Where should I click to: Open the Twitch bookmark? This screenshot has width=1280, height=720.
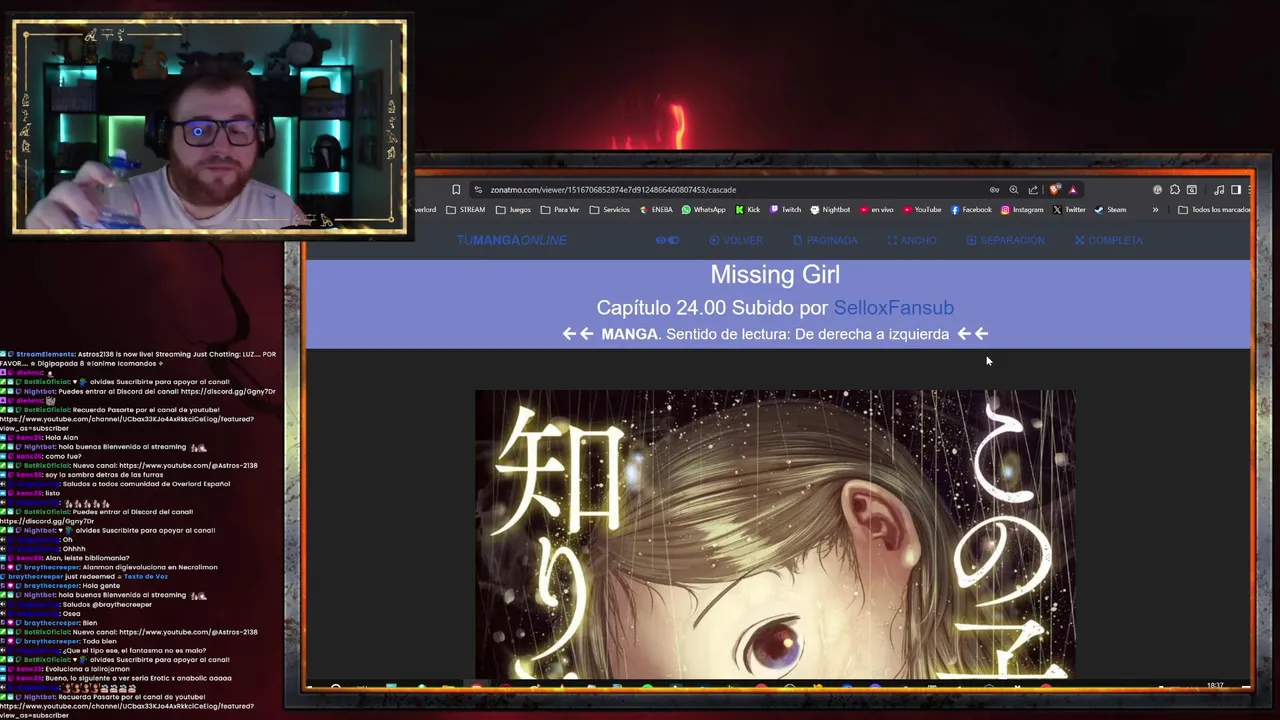pos(786,210)
